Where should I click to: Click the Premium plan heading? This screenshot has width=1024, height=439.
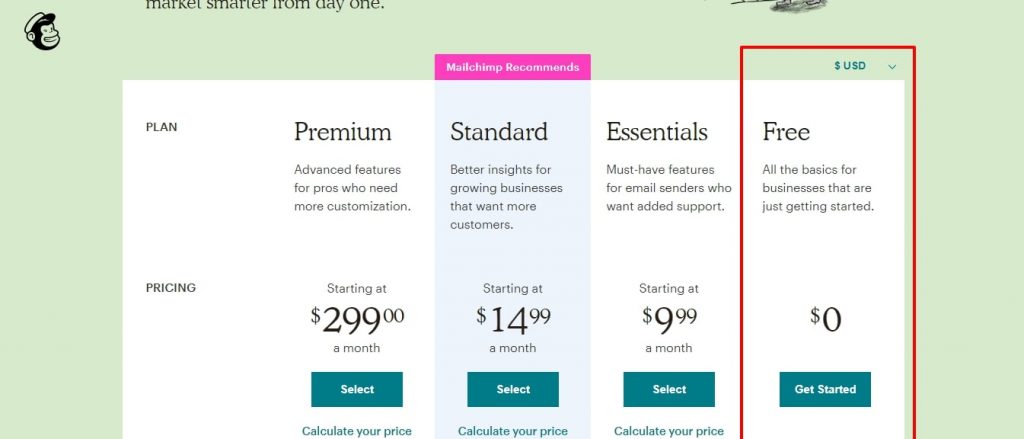(342, 132)
